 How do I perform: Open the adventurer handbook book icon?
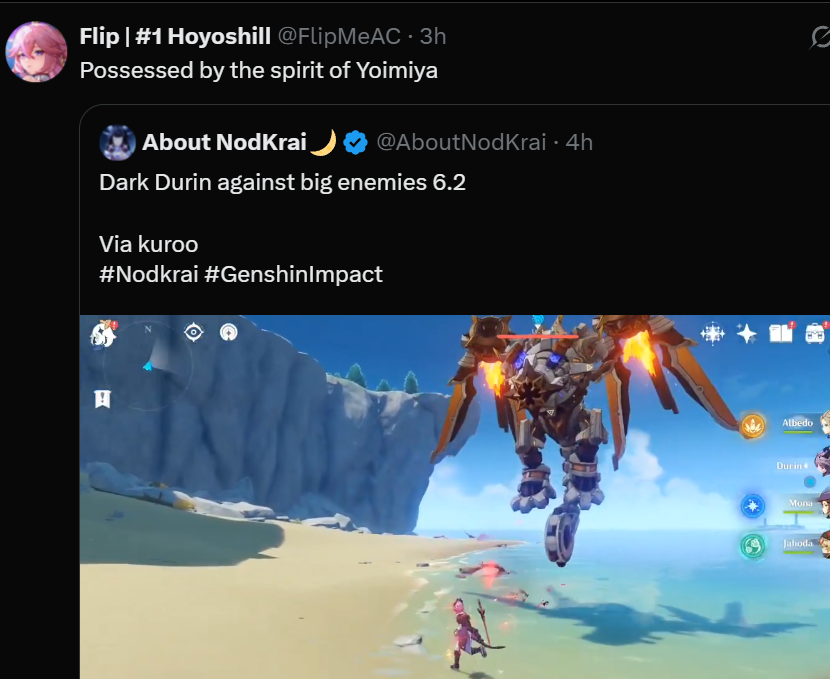(x=782, y=333)
